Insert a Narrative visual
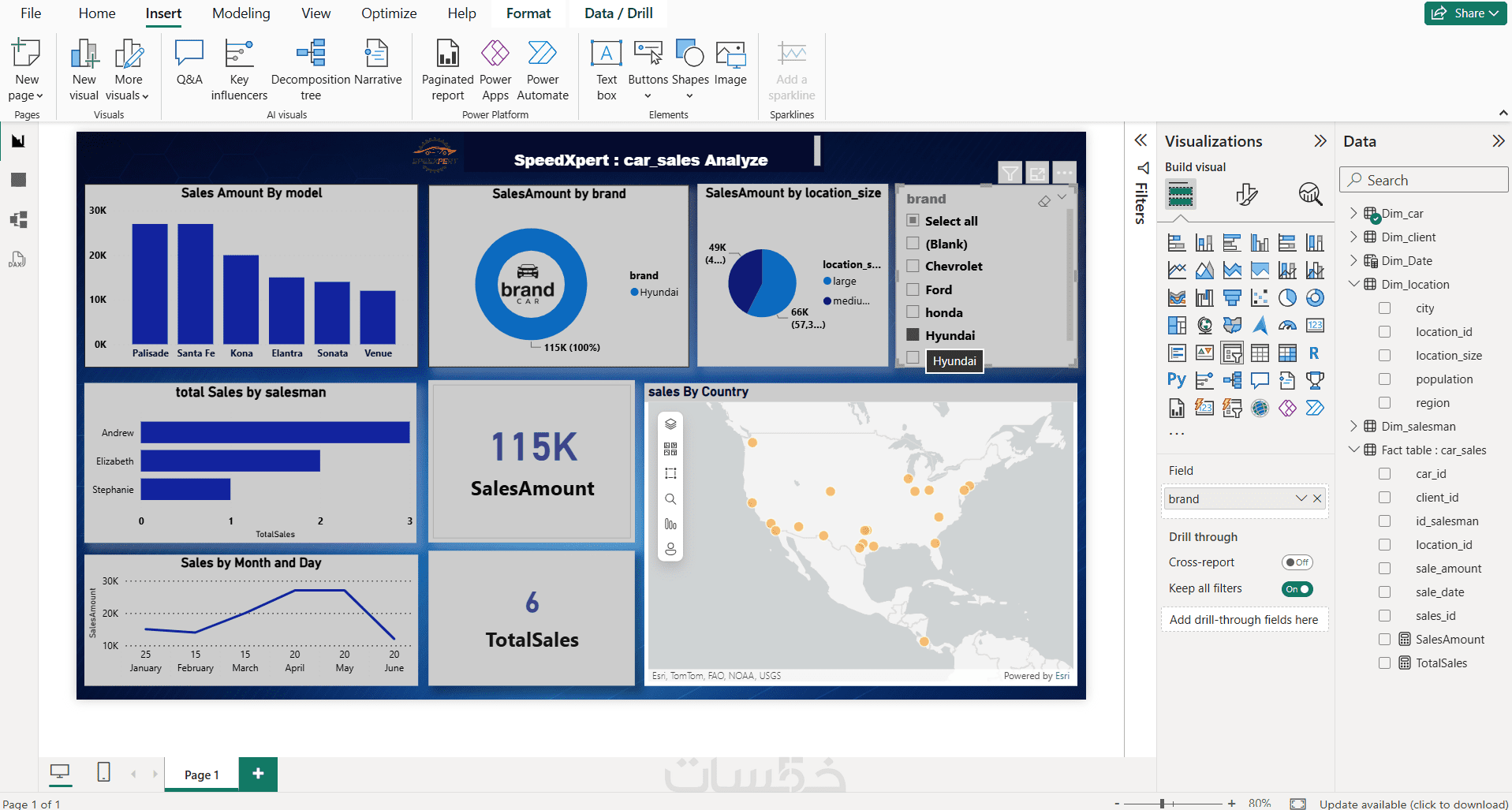This screenshot has width=1512, height=810. [378, 62]
